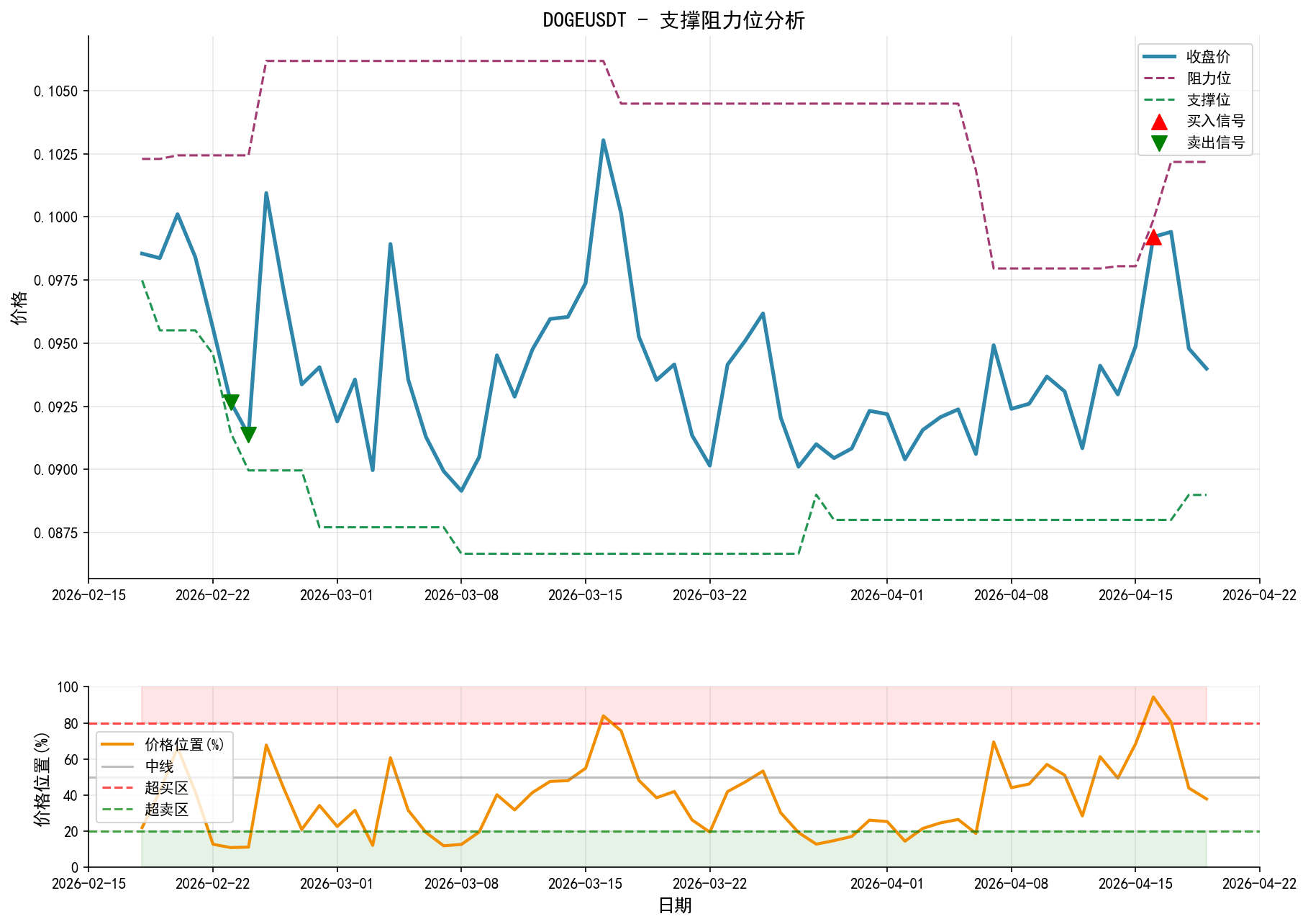Click the orange line swatch beside 价格位置(%)
This screenshot has width=1308, height=924.
pyautogui.click(x=117, y=745)
